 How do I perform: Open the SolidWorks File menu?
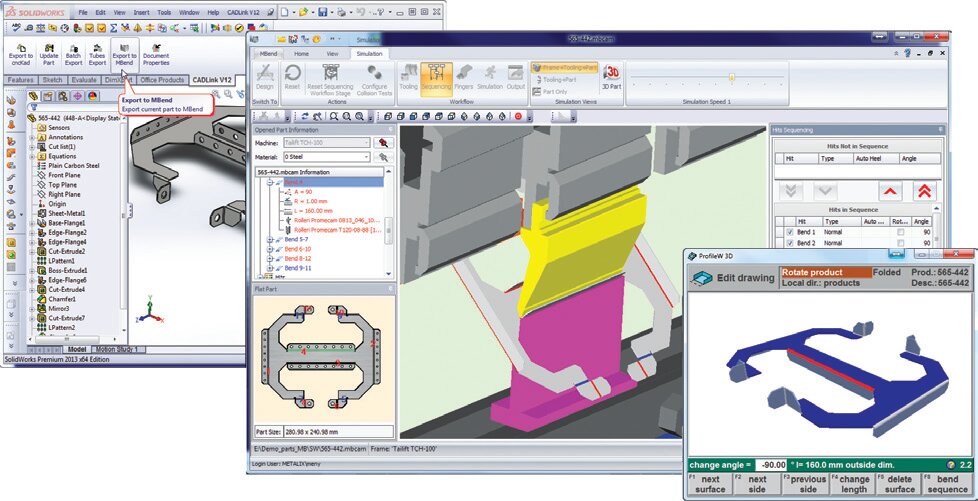point(83,12)
